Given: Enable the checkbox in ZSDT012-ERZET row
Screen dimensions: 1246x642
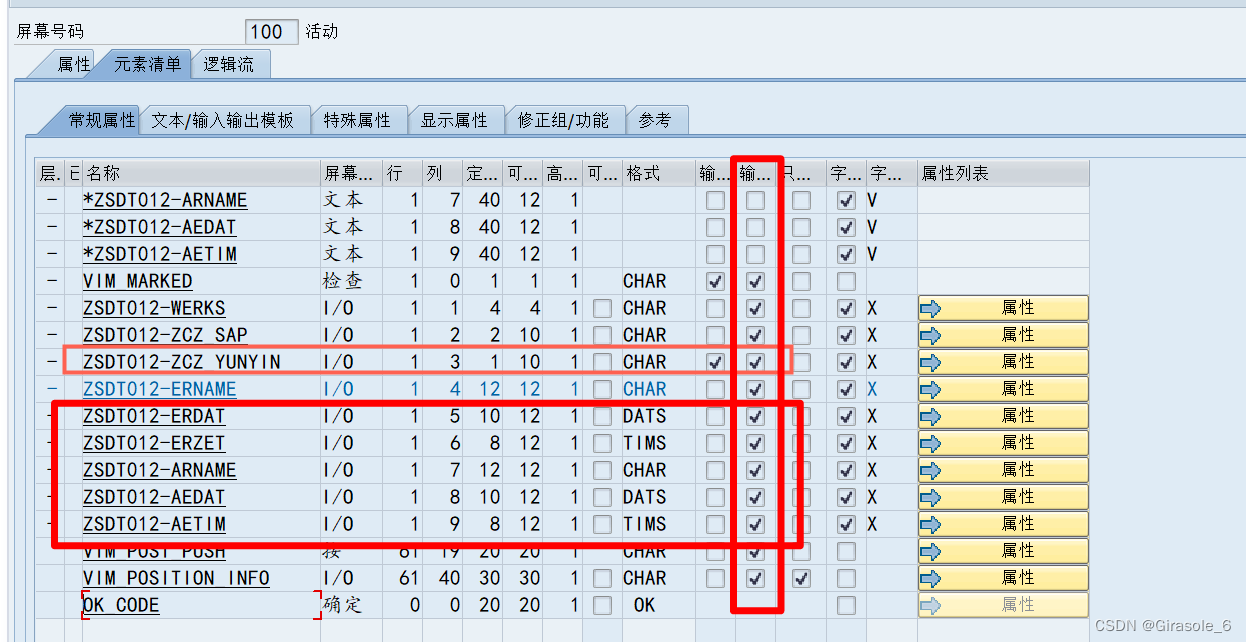Looking at the screenshot, I should (x=755, y=443).
